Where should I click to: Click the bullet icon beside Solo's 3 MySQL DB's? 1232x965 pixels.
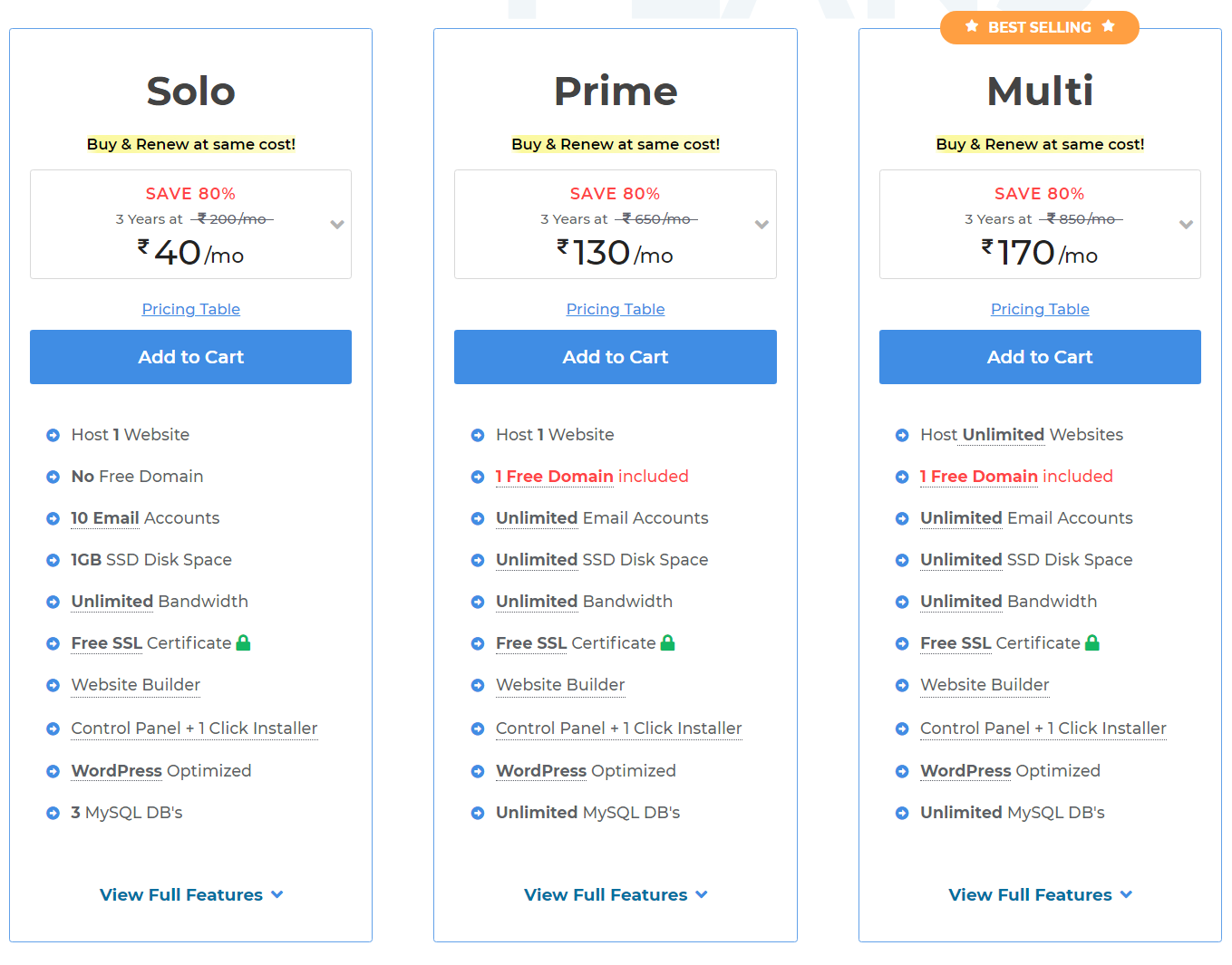click(53, 813)
